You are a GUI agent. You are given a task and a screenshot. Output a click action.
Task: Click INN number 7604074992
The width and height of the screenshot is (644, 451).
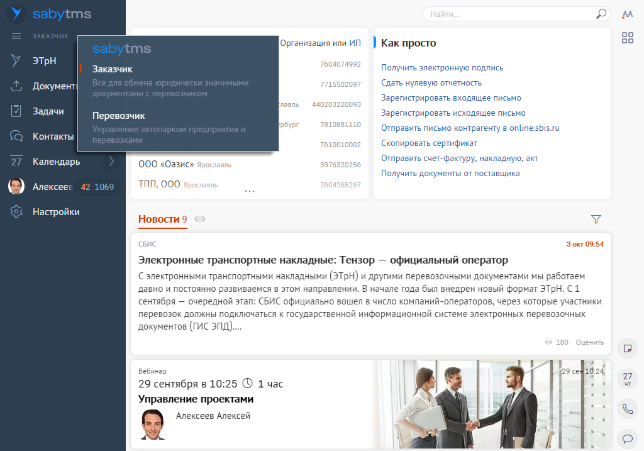pyautogui.click(x=340, y=64)
